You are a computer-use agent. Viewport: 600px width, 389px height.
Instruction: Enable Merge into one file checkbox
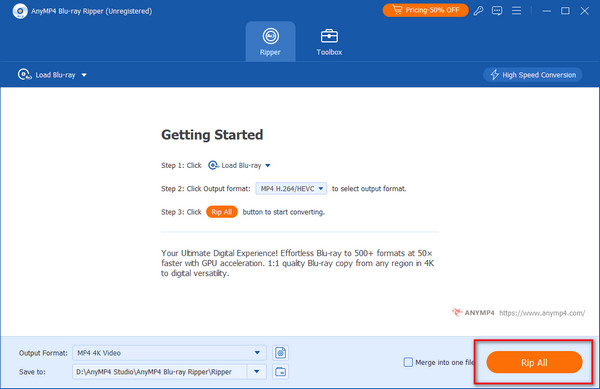pyautogui.click(x=408, y=362)
